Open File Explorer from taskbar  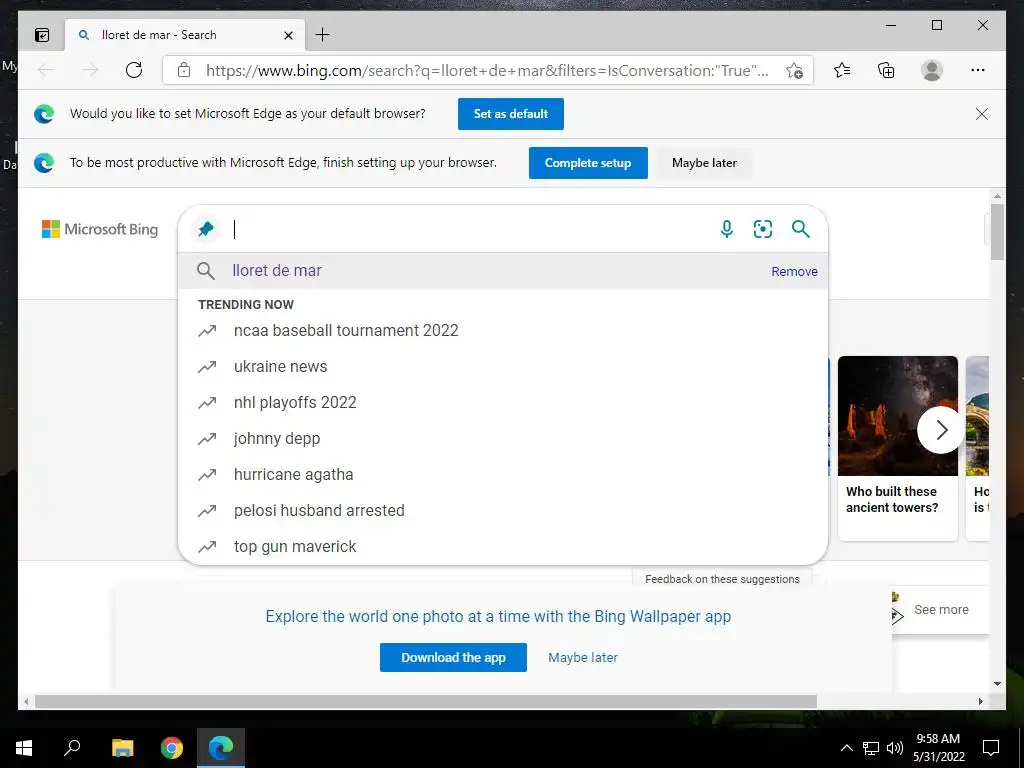122,748
